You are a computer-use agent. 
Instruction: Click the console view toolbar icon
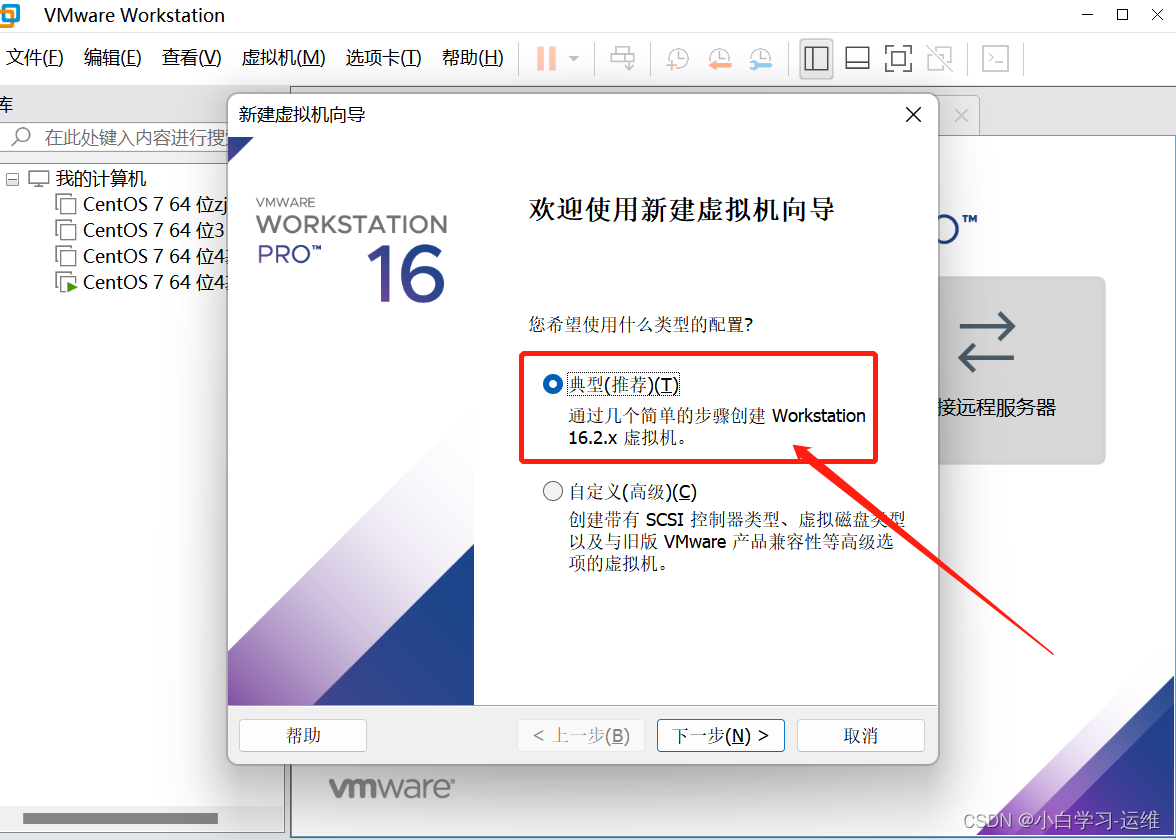995,58
